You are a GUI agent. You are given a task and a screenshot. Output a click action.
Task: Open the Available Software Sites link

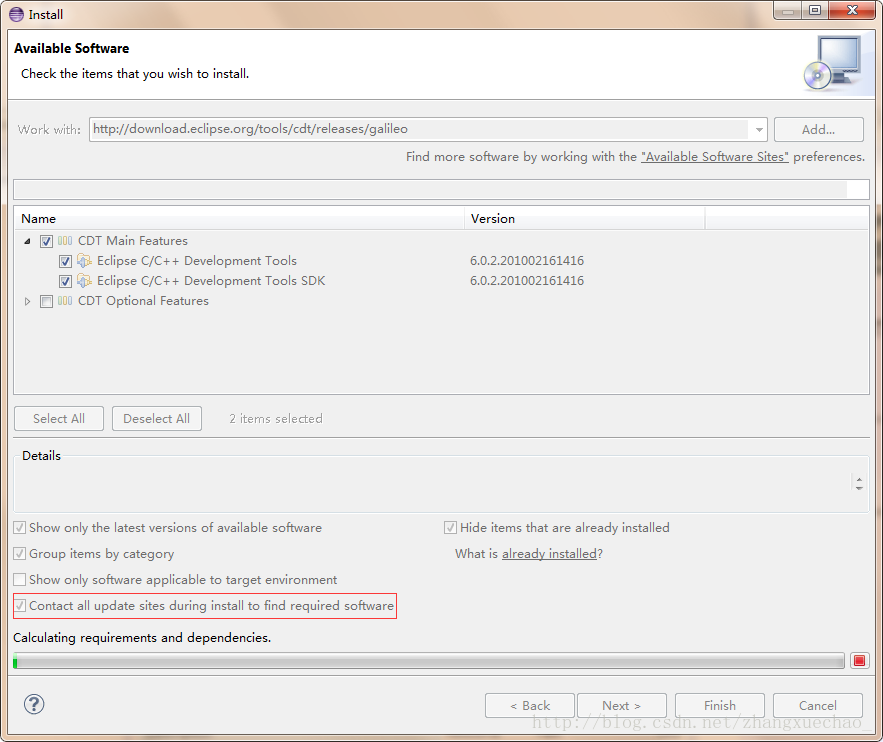click(715, 157)
